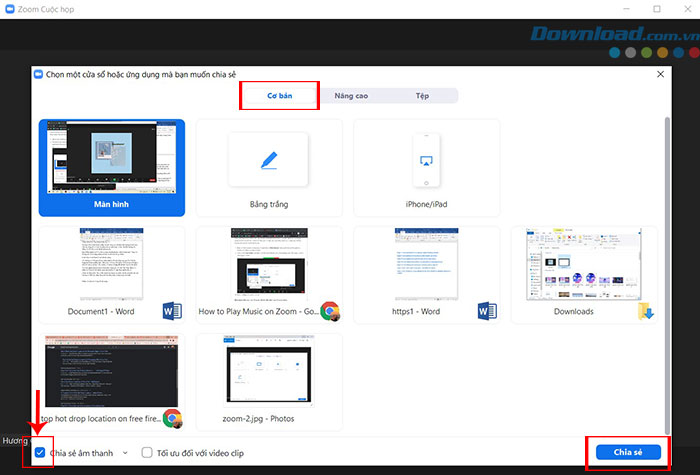Click the share window list scrollbar
Screen dimensions: 700x475
point(667,275)
